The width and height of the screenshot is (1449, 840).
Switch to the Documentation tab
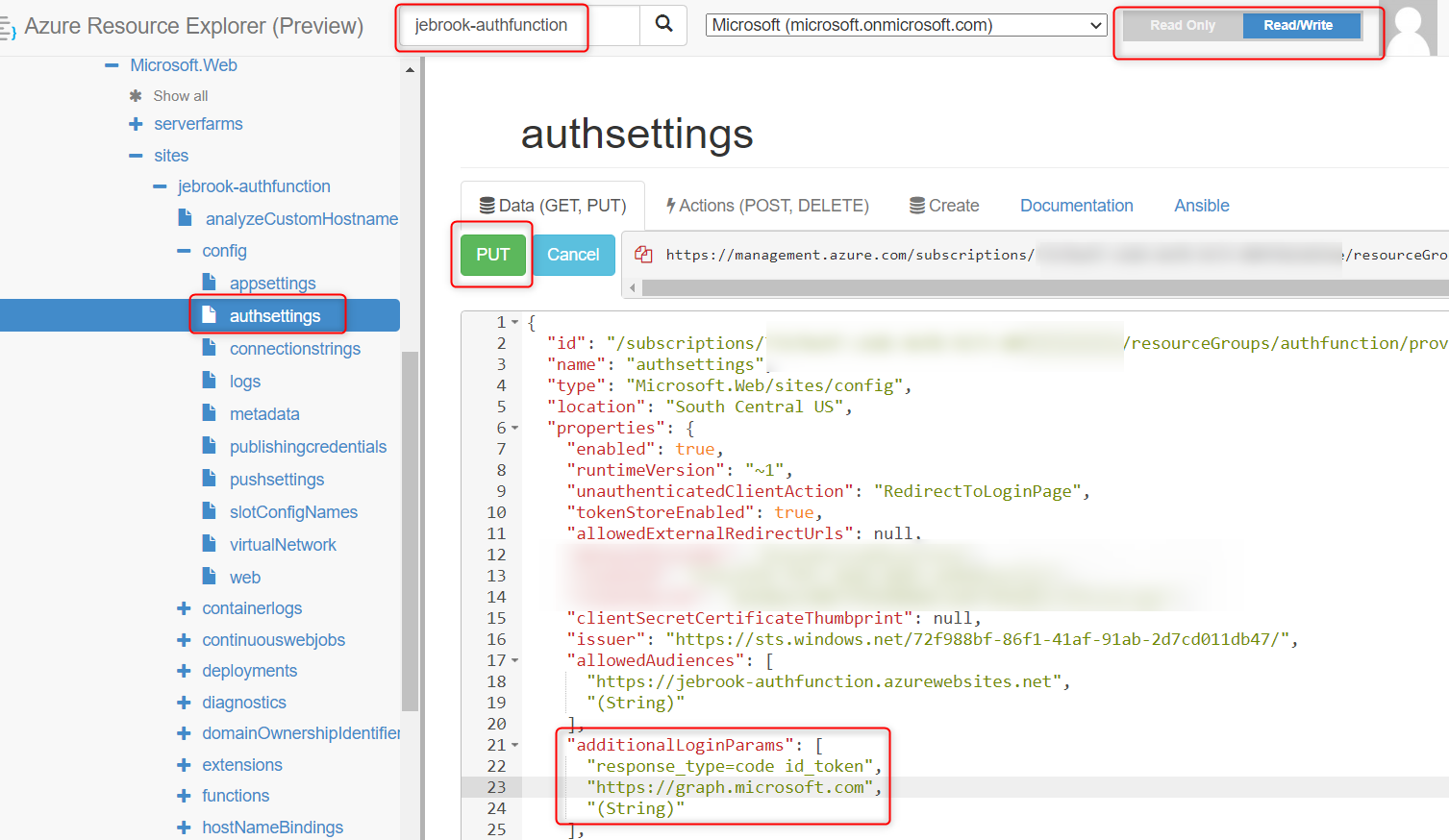click(x=1077, y=205)
